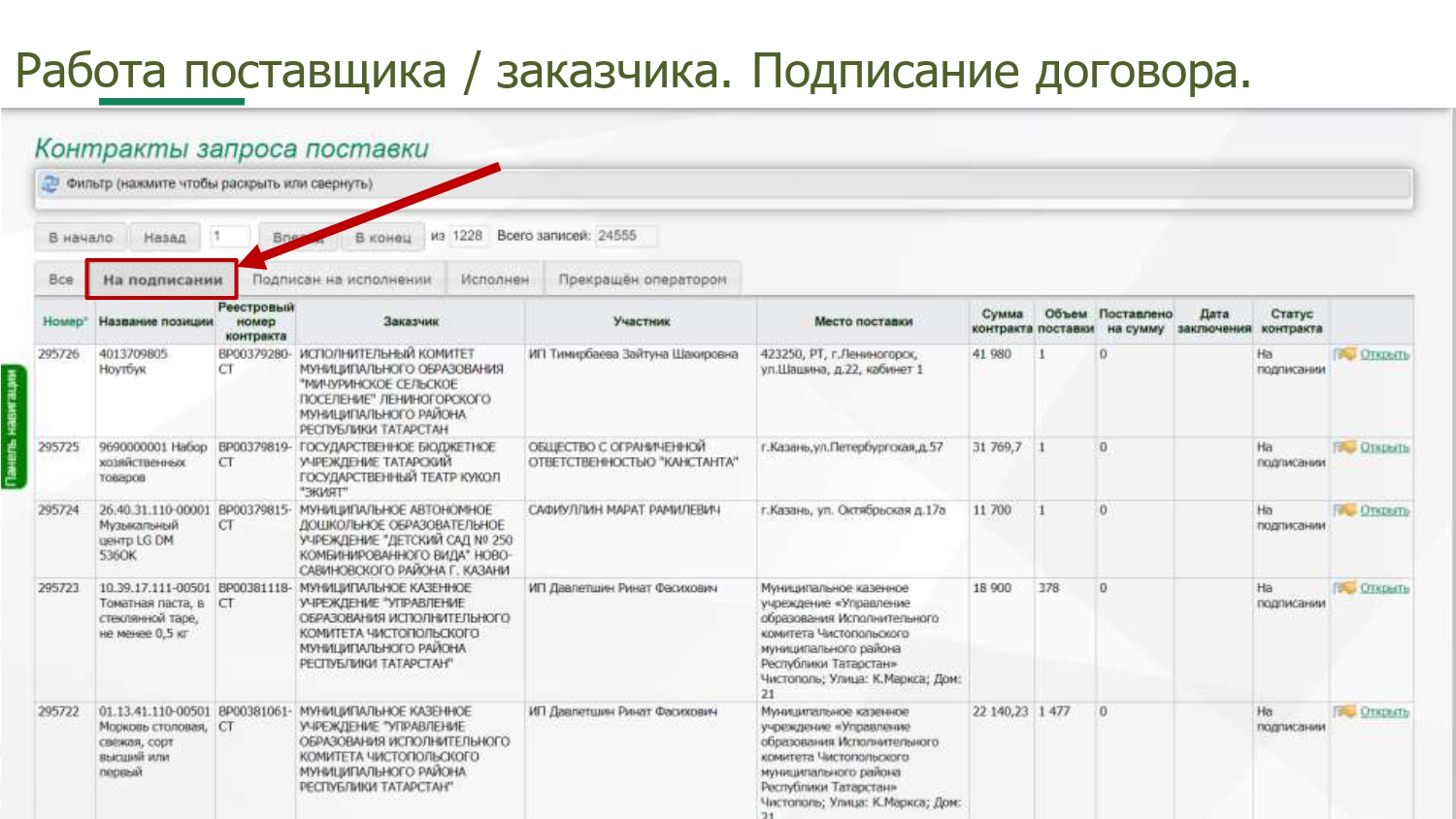Open the Открыть link for contract 295726

pyautogui.click(x=1384, y=354)
